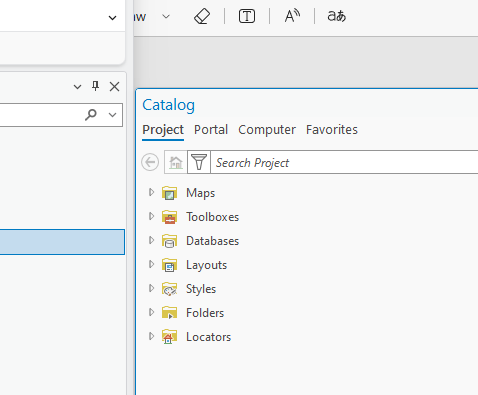This screenshot has height=395, width=478.
Task: Expand the Layouts node
Action: tap(151, 264)
